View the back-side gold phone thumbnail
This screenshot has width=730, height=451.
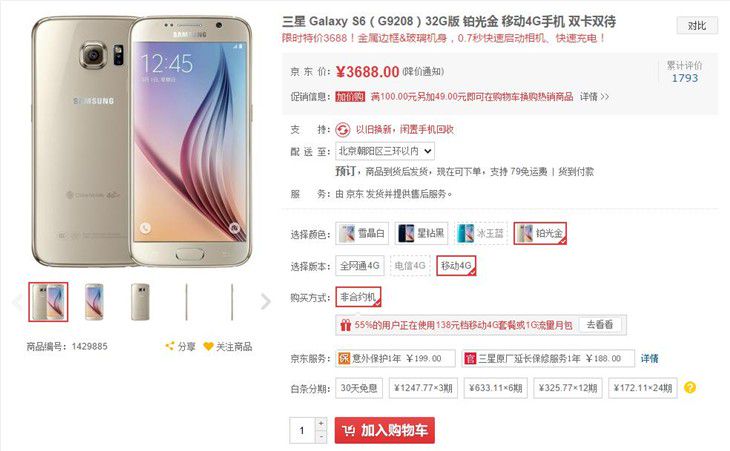pos(140,302)
